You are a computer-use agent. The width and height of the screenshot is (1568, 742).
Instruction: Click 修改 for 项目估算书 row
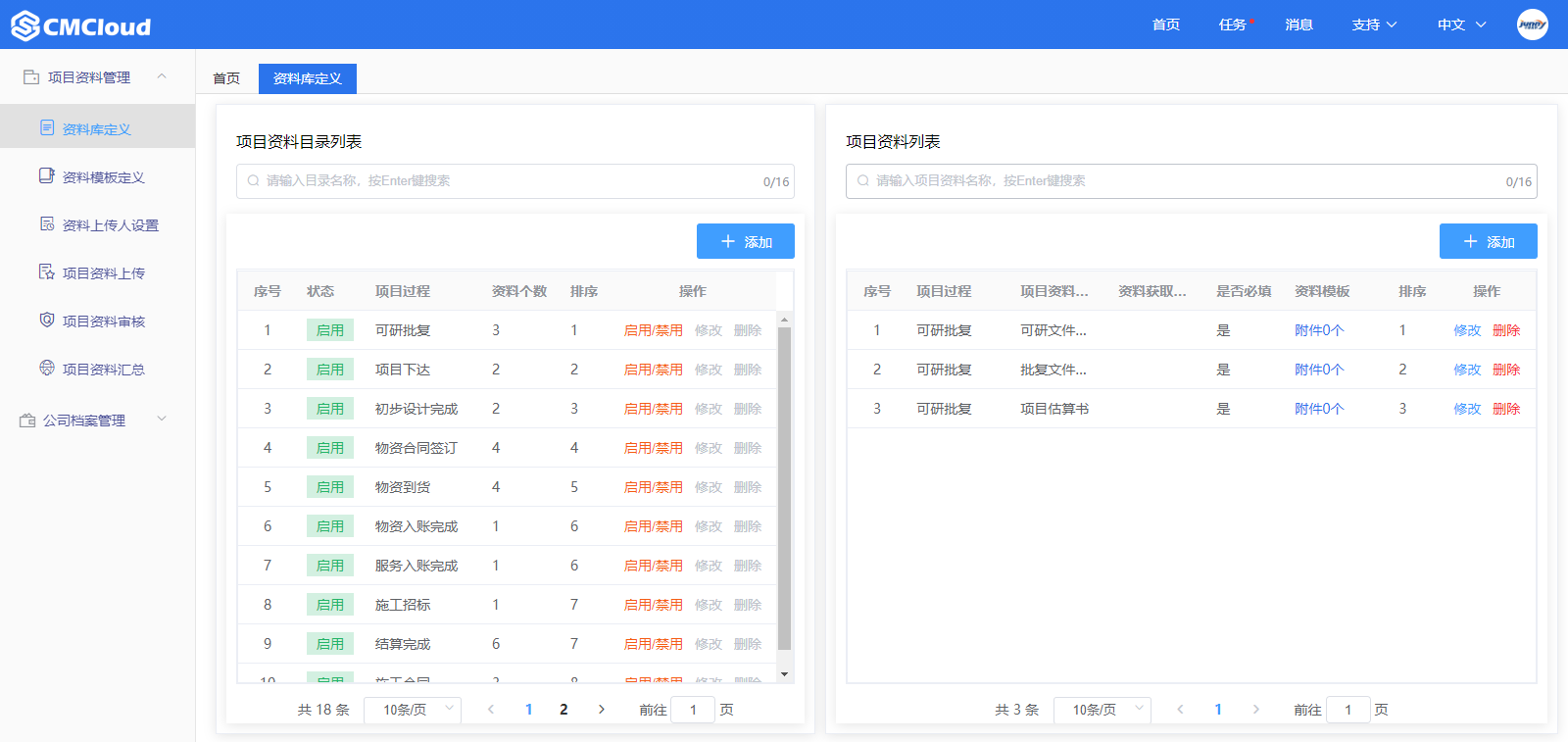pos(1467,409)
